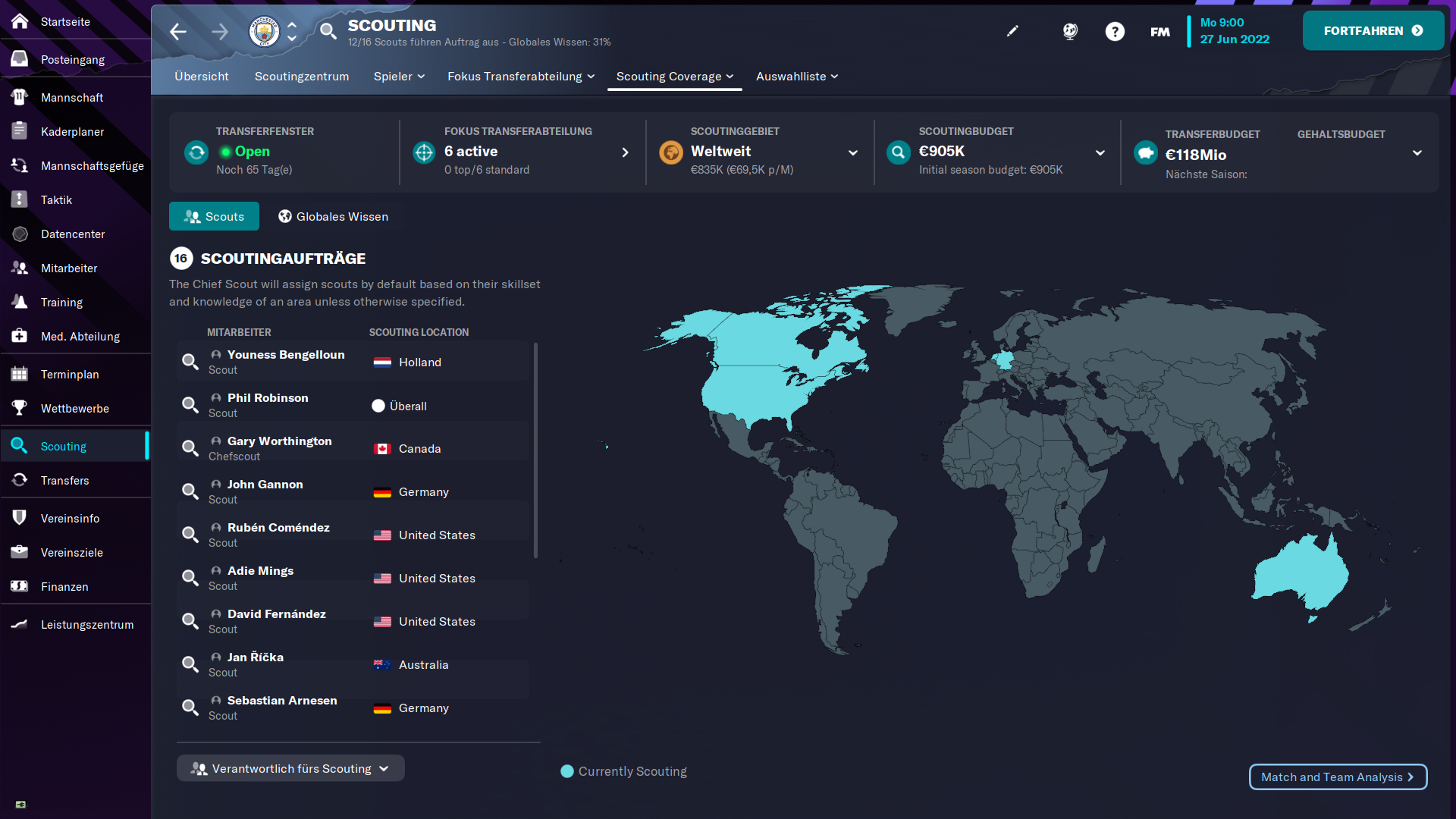Click the Terminplan calendar icon
The image size is (1456, 819).
pos(20,374)
